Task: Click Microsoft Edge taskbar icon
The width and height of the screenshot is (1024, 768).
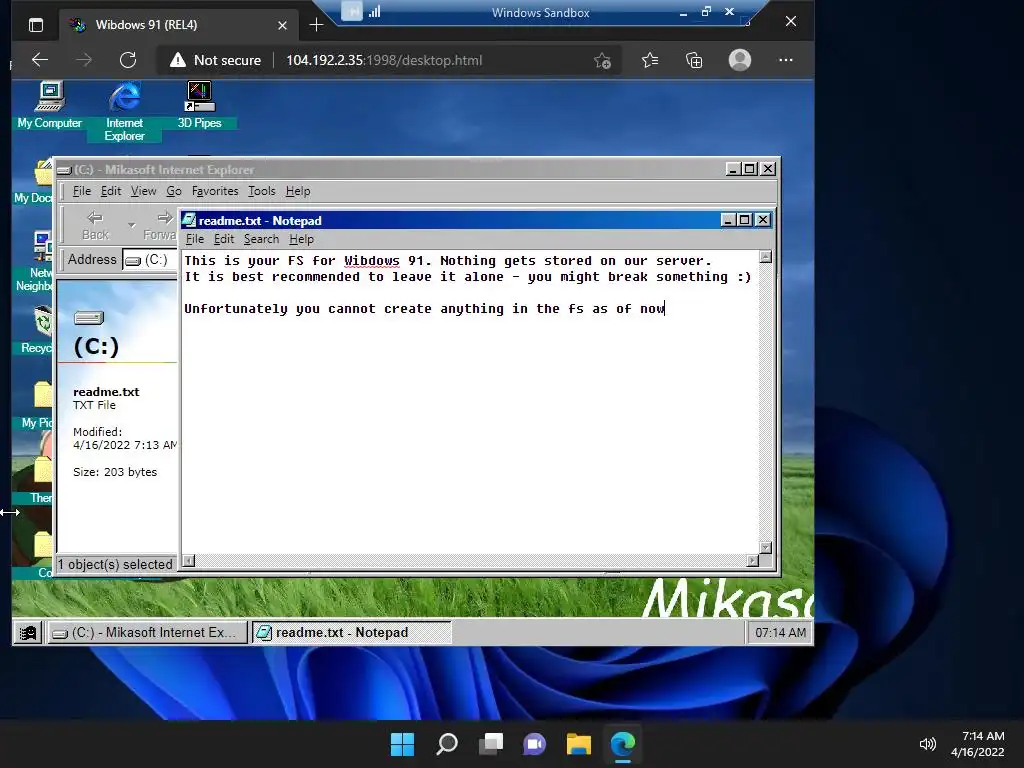Action: click(622, 744)
